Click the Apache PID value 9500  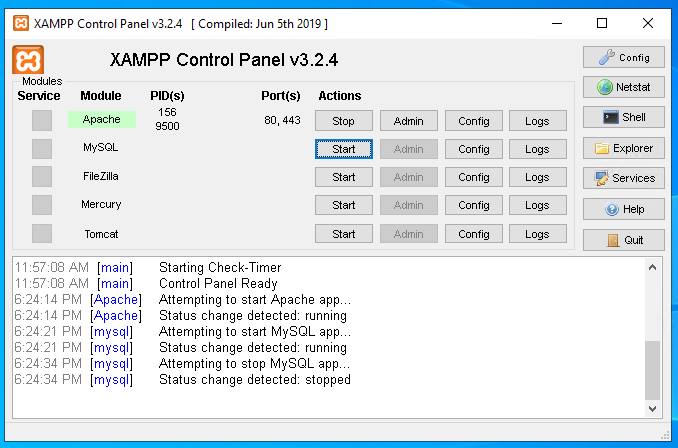(167, 126)
